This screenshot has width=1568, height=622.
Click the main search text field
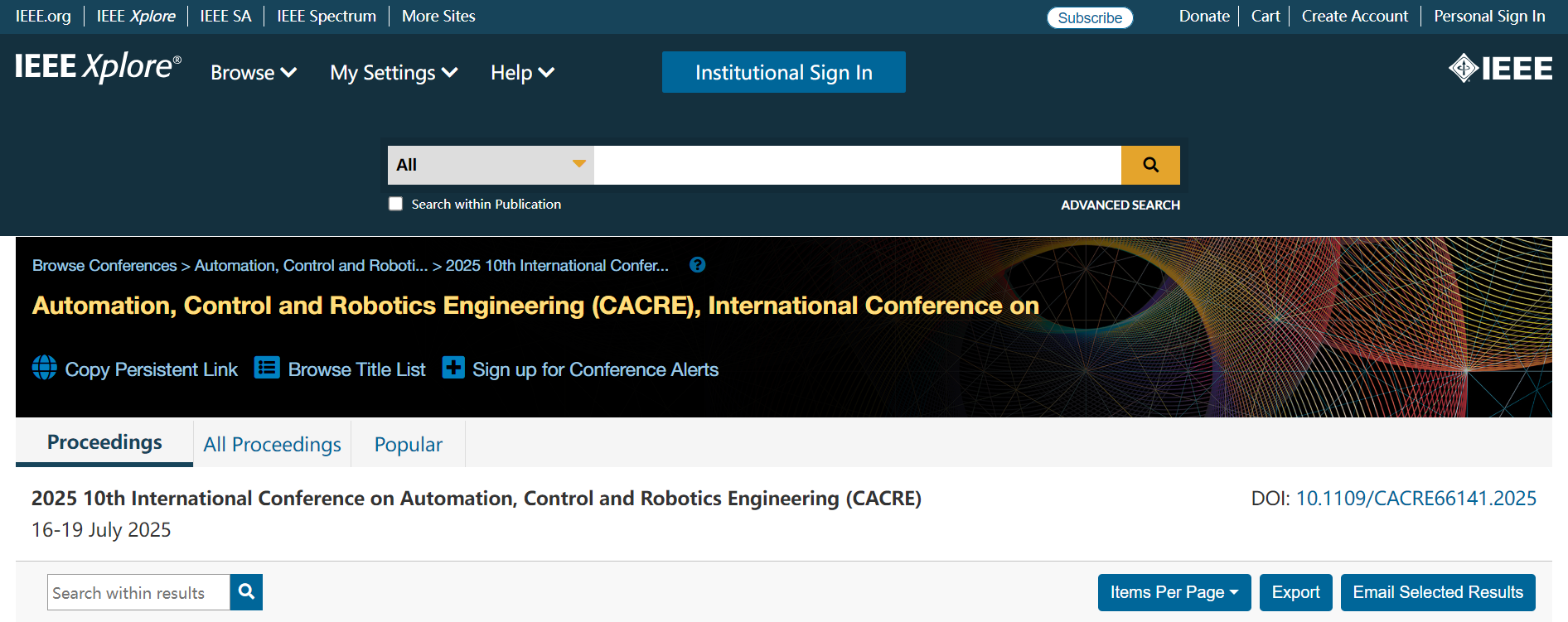pyautogui.click(x=858, y=165)
